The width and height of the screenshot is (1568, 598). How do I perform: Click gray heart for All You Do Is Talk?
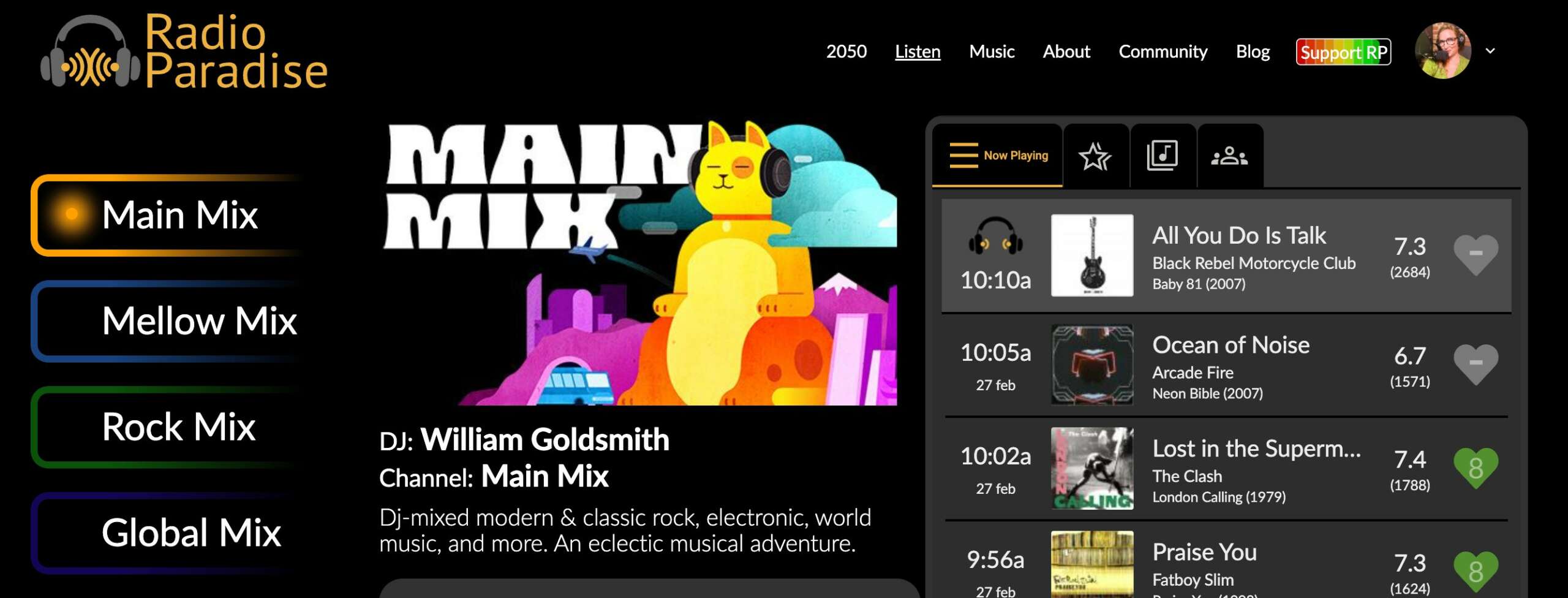click(1476, 254)
